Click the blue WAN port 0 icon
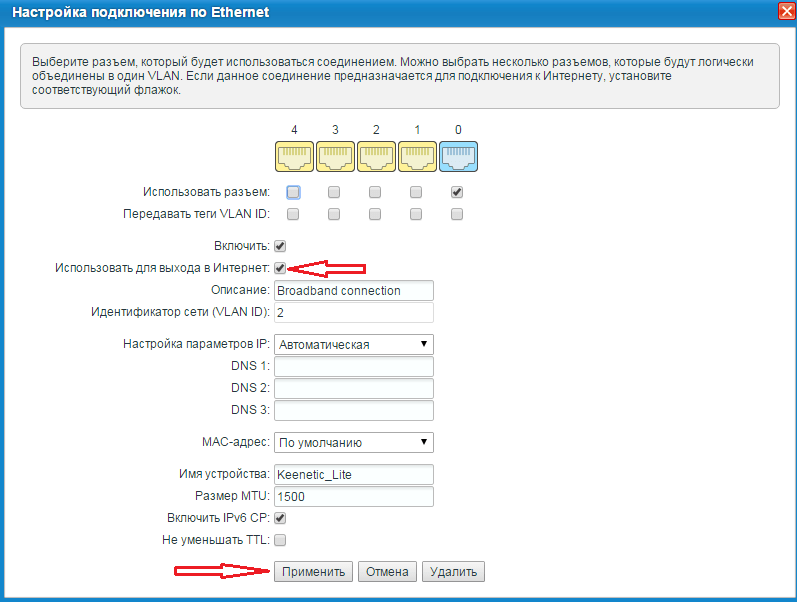 [458, 157]
